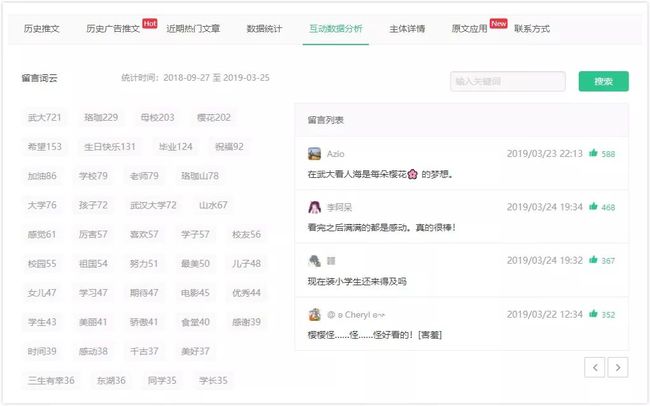Select the 校园55 tag
Viewport: 650px width, 406px height.
[42, 263]
